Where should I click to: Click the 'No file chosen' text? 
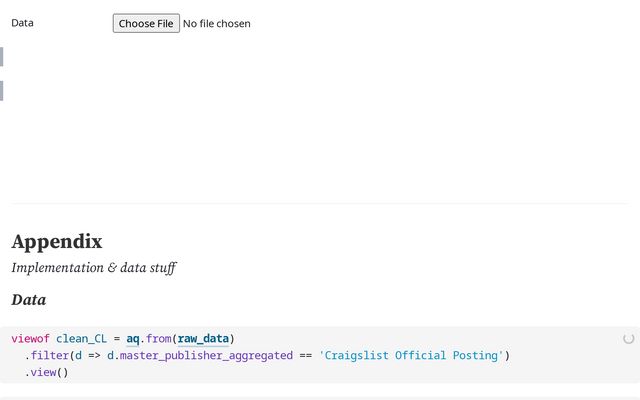(217, 23)
